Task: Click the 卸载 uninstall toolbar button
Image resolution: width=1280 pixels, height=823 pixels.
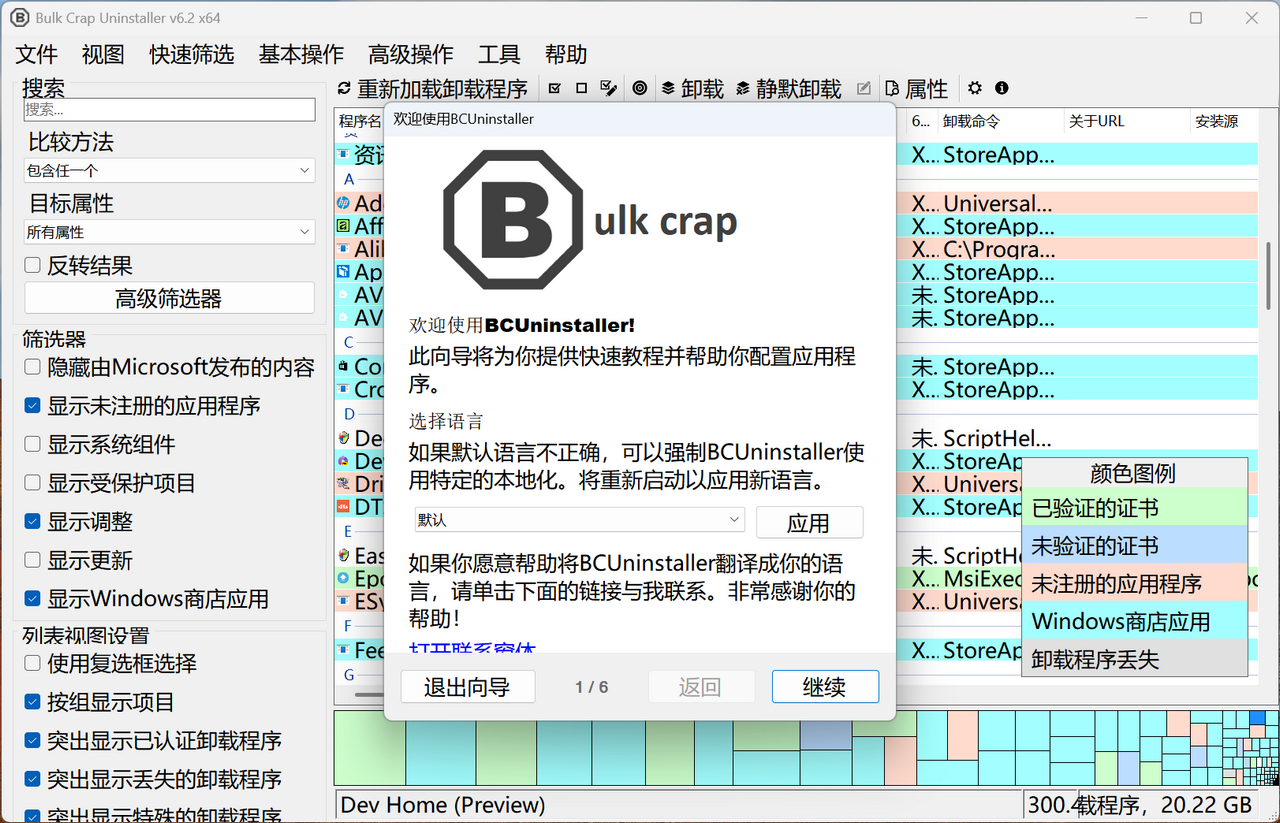Action: pyautogui.click(x=692, y=89)
